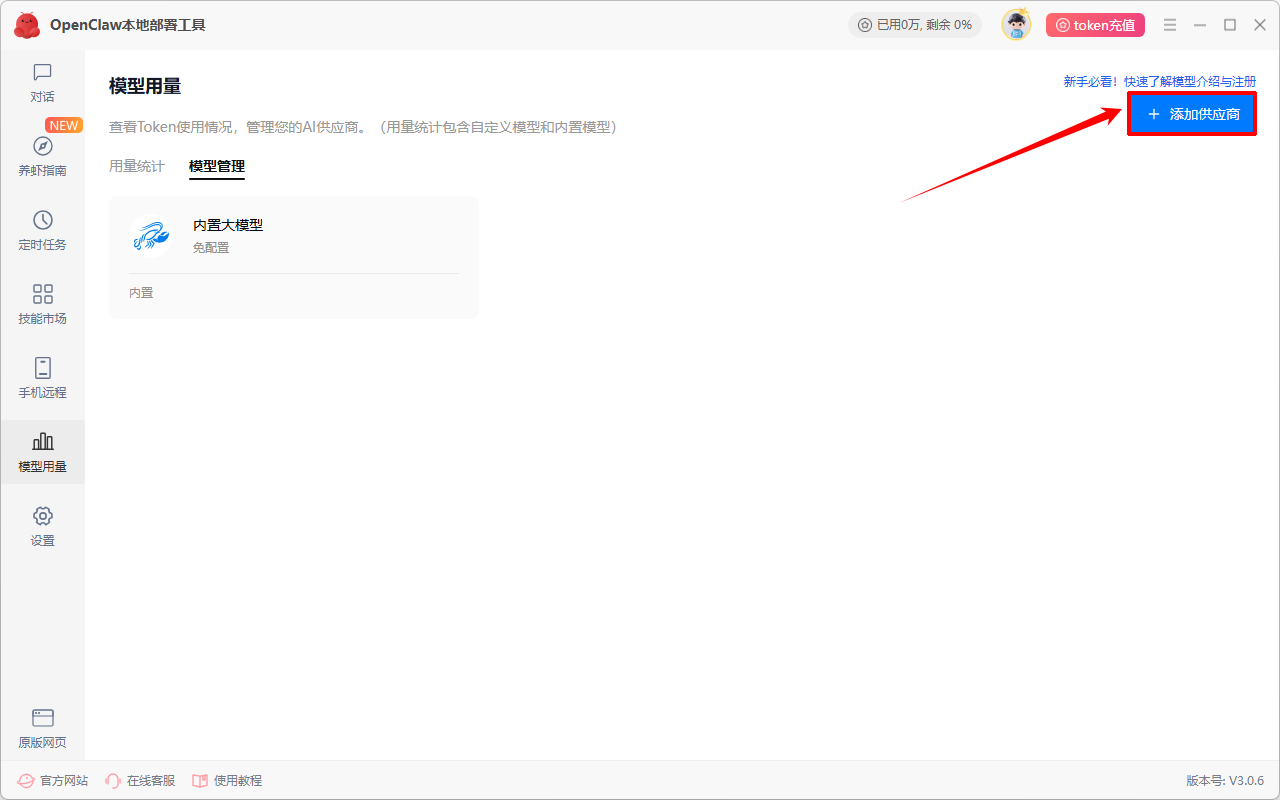Screen dimensions: 1280x800
Task: Open the hamburger menu in title bar
Action: [x=1170, y=25]
